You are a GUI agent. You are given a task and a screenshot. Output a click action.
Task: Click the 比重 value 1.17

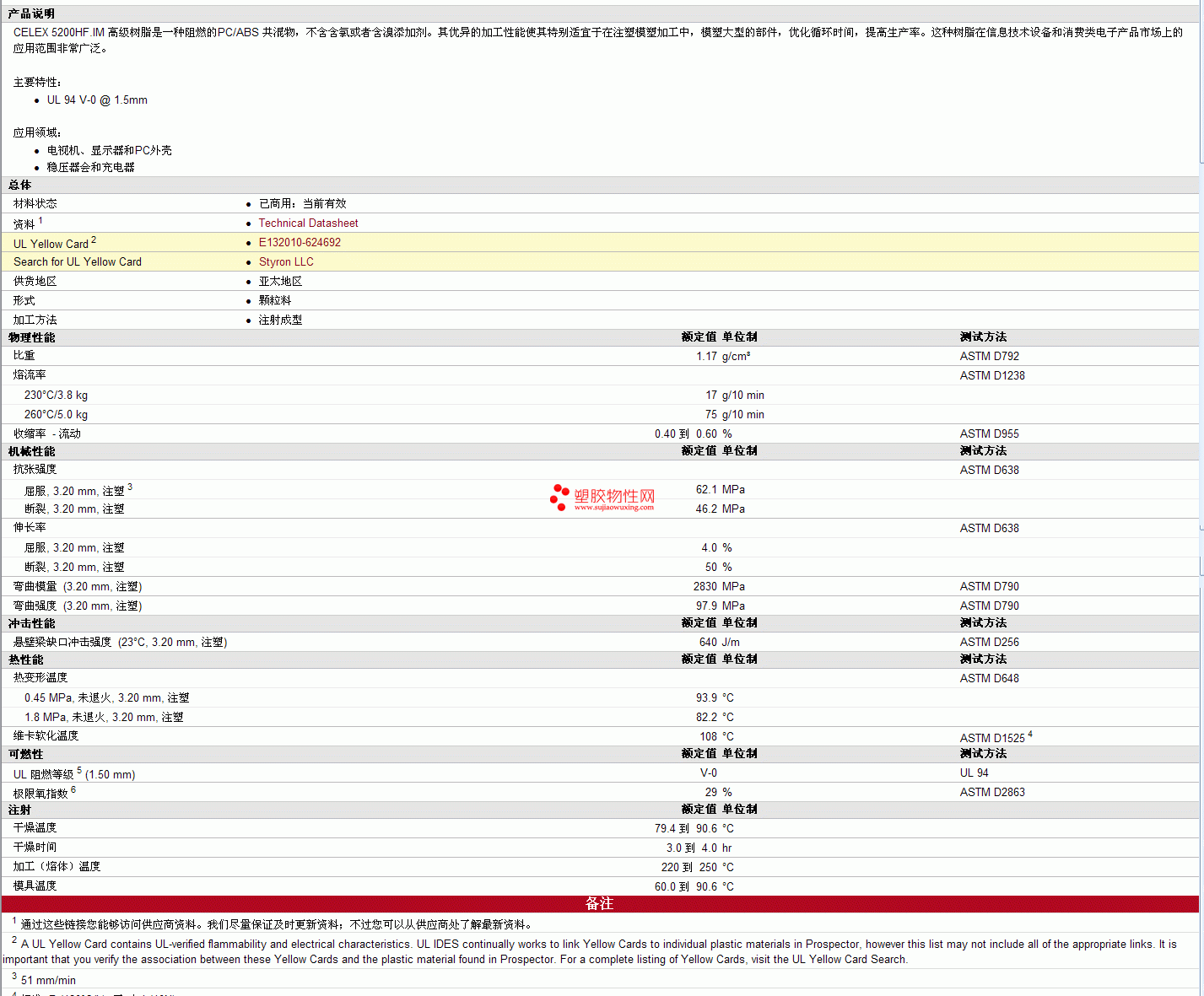[x=706, y=357]
